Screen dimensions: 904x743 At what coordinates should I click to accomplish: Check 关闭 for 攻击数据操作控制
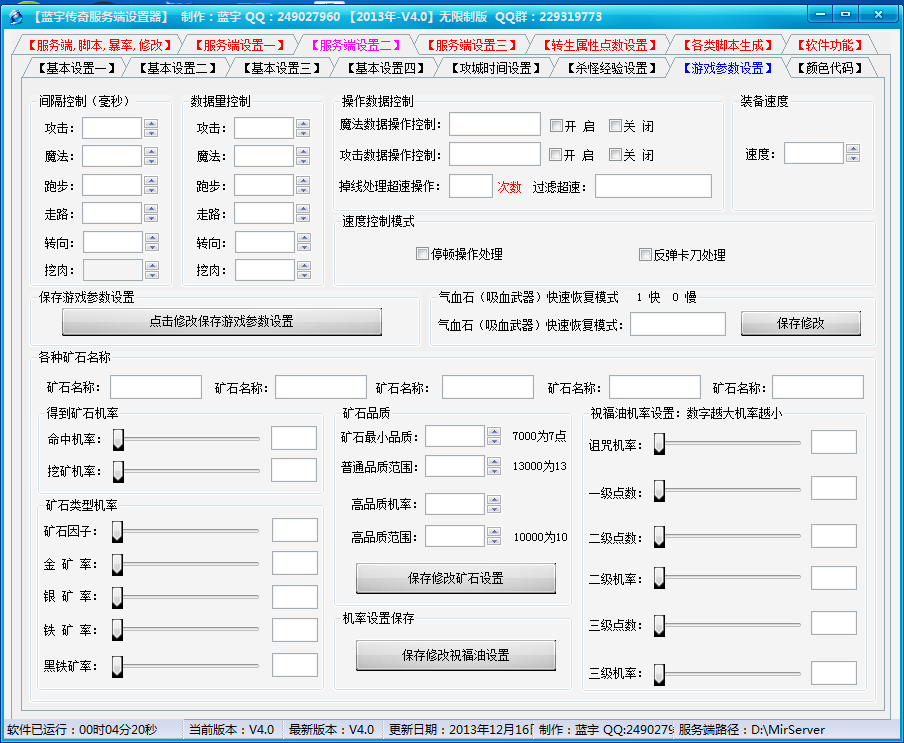615,155
